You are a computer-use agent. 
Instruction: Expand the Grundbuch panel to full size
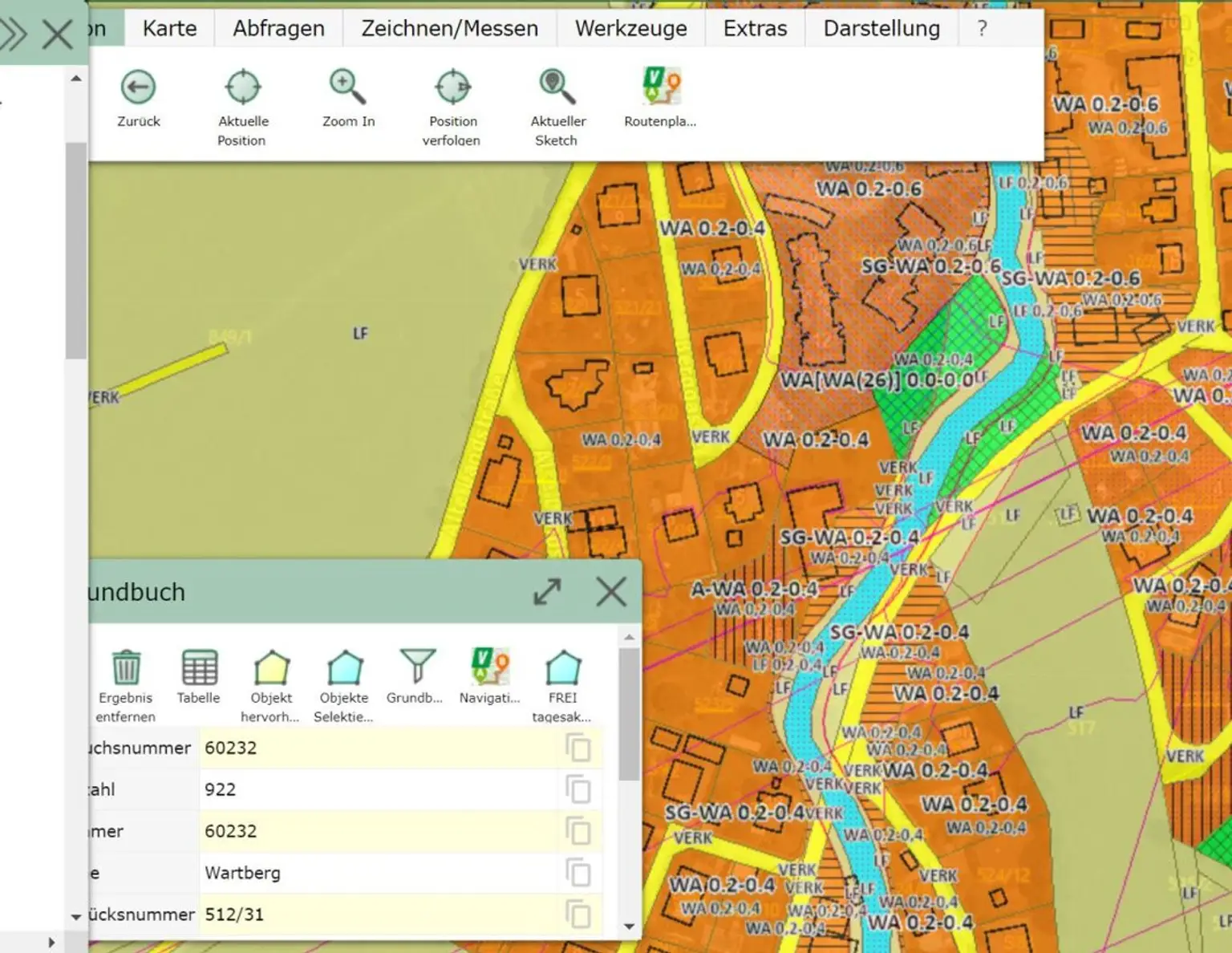(547, 593)
